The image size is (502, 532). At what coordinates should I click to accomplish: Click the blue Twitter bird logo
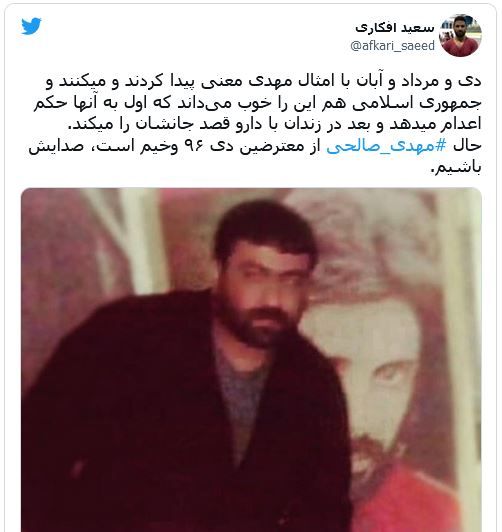[31, 26]
